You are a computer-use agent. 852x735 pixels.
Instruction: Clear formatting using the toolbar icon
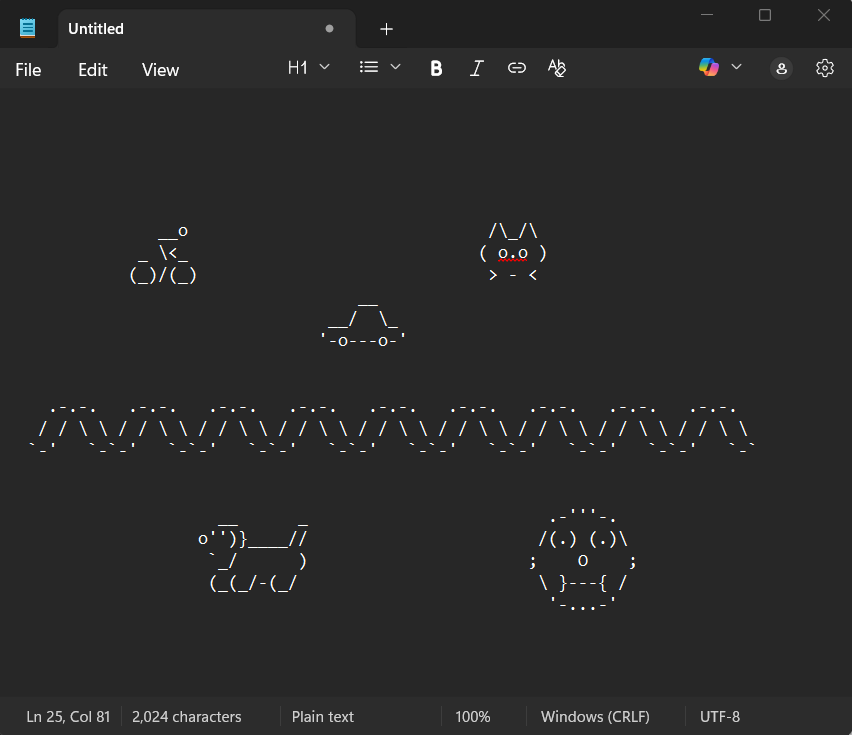click(557, 68)
